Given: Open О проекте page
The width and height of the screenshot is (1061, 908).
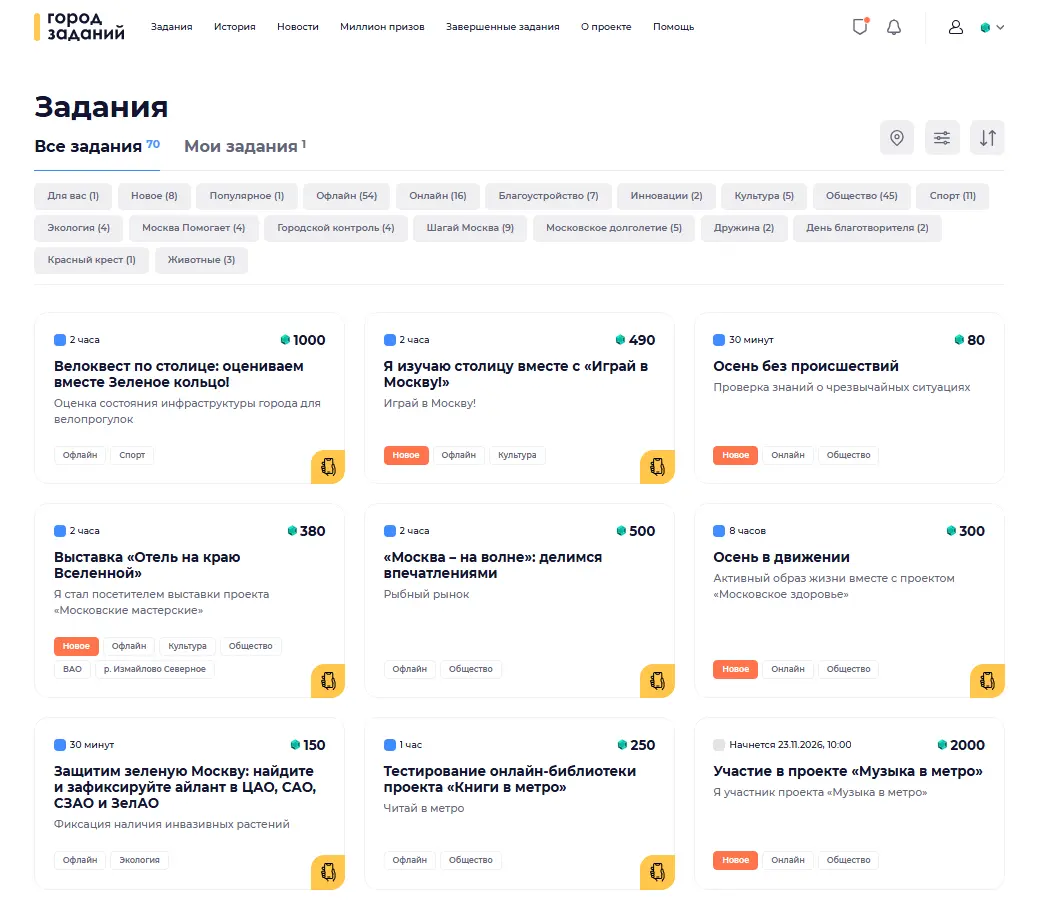Looking at the screenshot, I should point(606,27).
